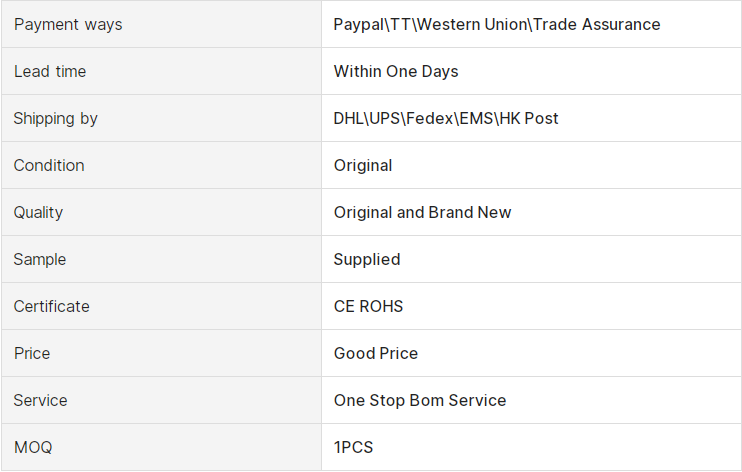The width and height of the screenshot is (742, 472).
Task: Select the "Good Price" value text
Action: click(375, 353)
